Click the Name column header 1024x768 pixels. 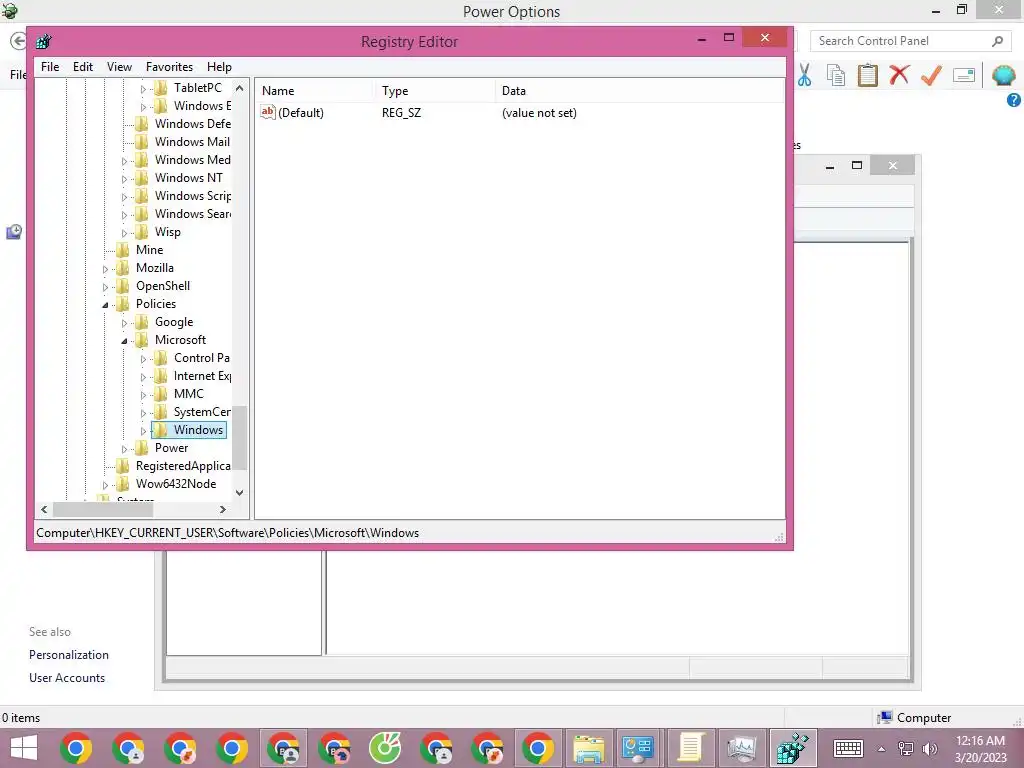[x=315, y=91]
